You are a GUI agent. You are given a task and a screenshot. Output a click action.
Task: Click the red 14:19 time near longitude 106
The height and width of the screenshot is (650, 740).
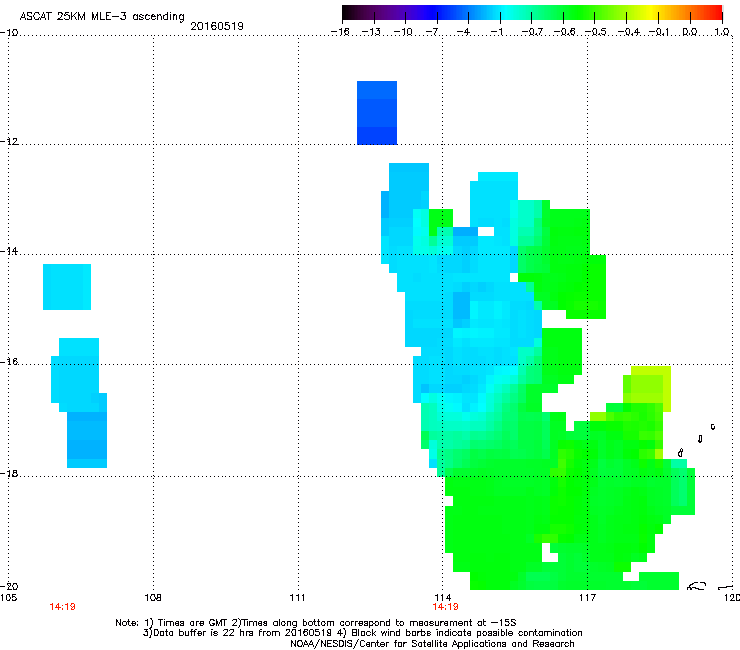(x=62, y=607)
